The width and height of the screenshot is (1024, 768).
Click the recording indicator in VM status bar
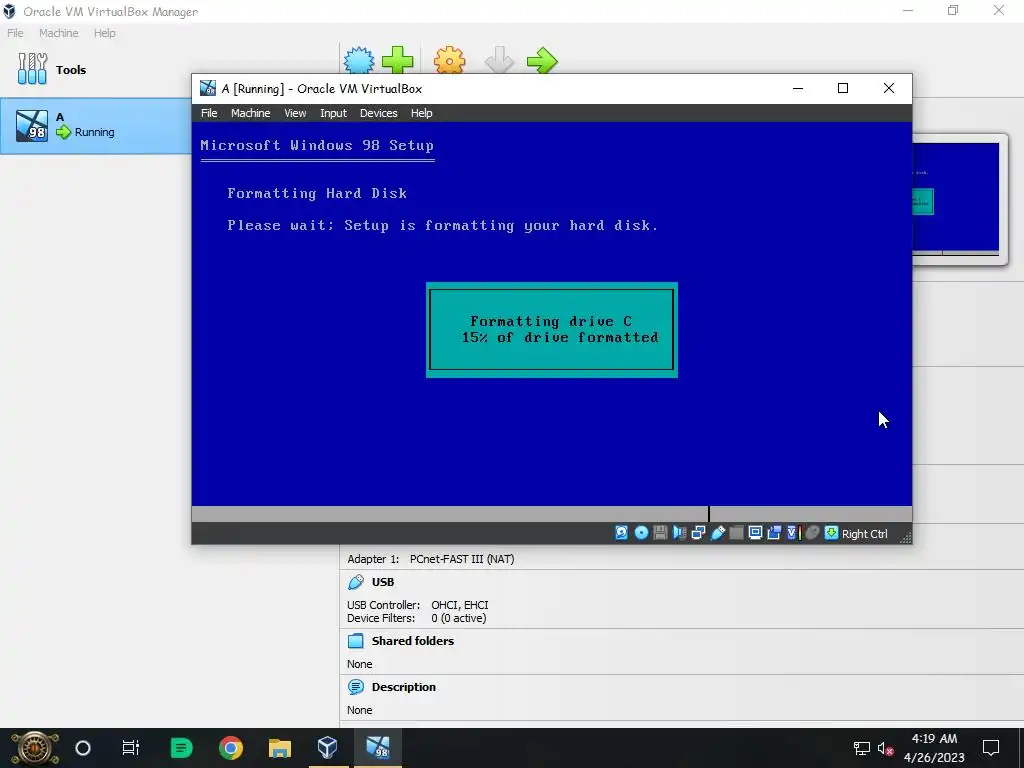click(774, 533)
